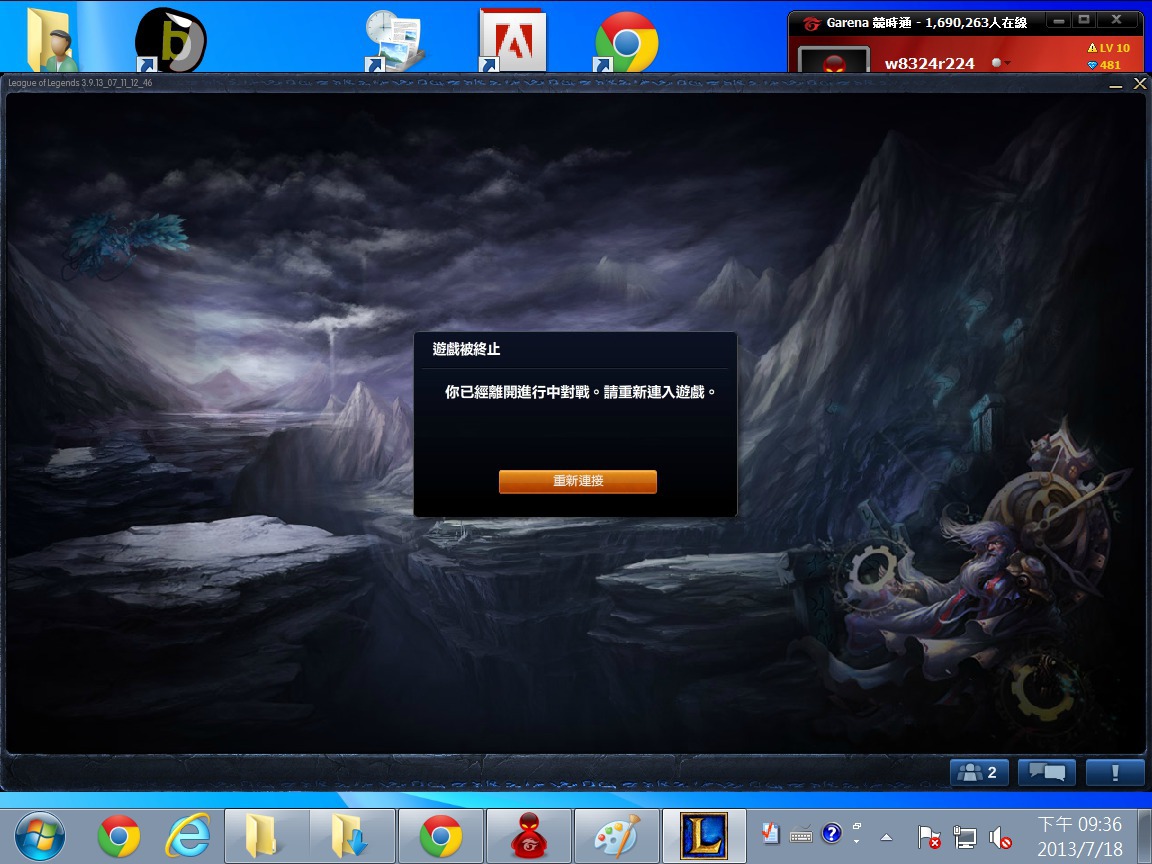The height and width of the screenshot is (864, 1152).
Task: Open the downloads folder with blue arrow
Action: click(351, 836)
